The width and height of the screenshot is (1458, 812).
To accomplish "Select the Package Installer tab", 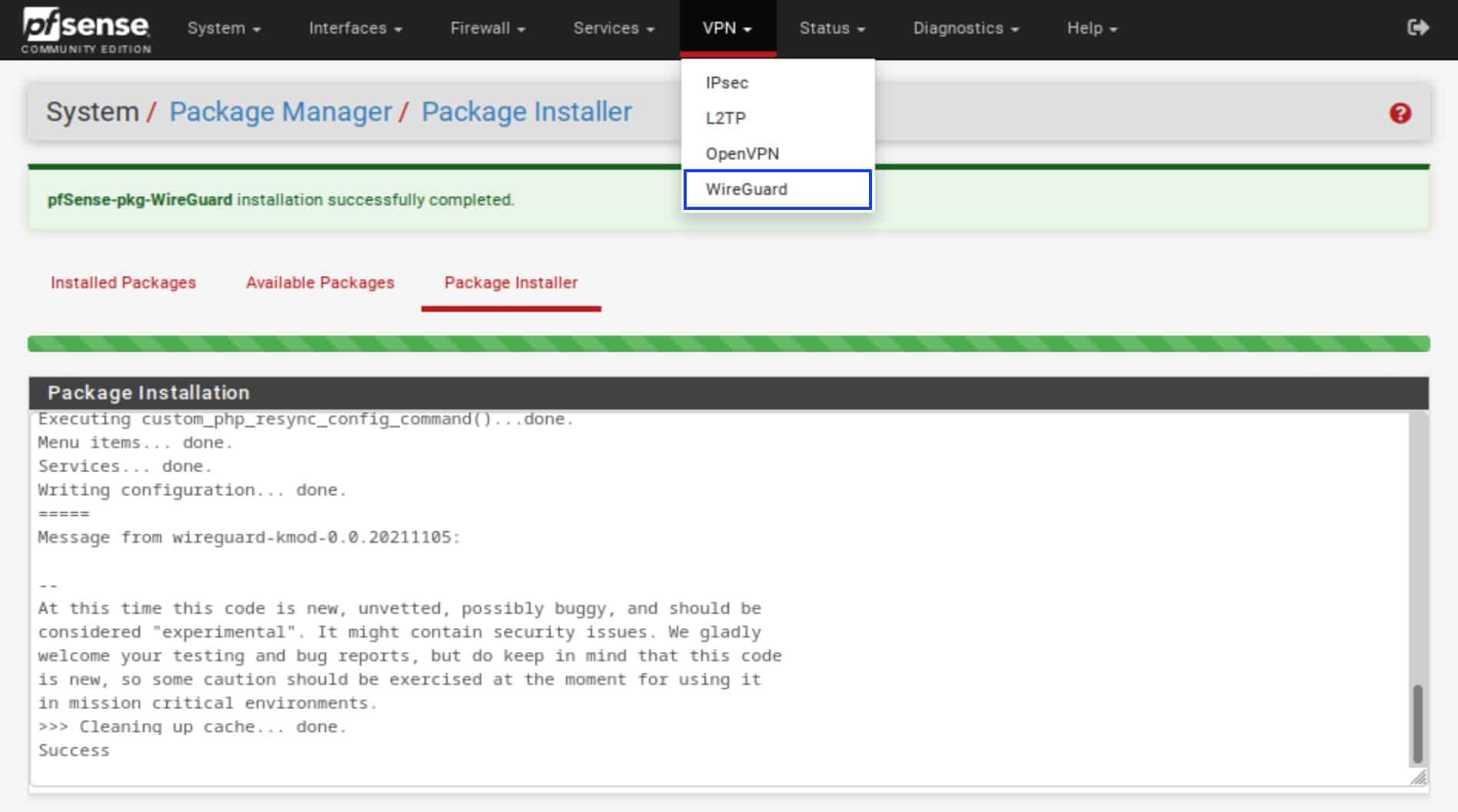I will click(511, 282).
